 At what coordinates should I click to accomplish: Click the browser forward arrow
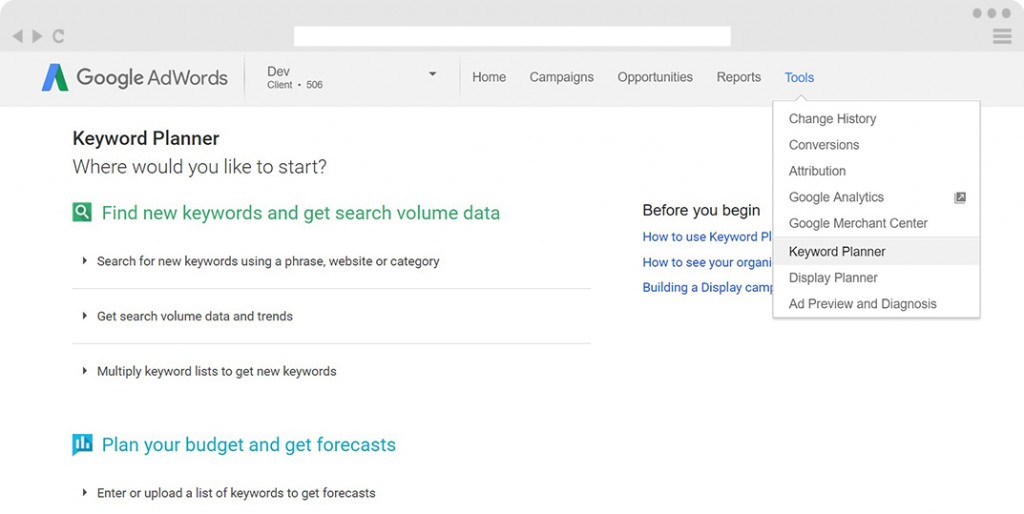(37, 36)
